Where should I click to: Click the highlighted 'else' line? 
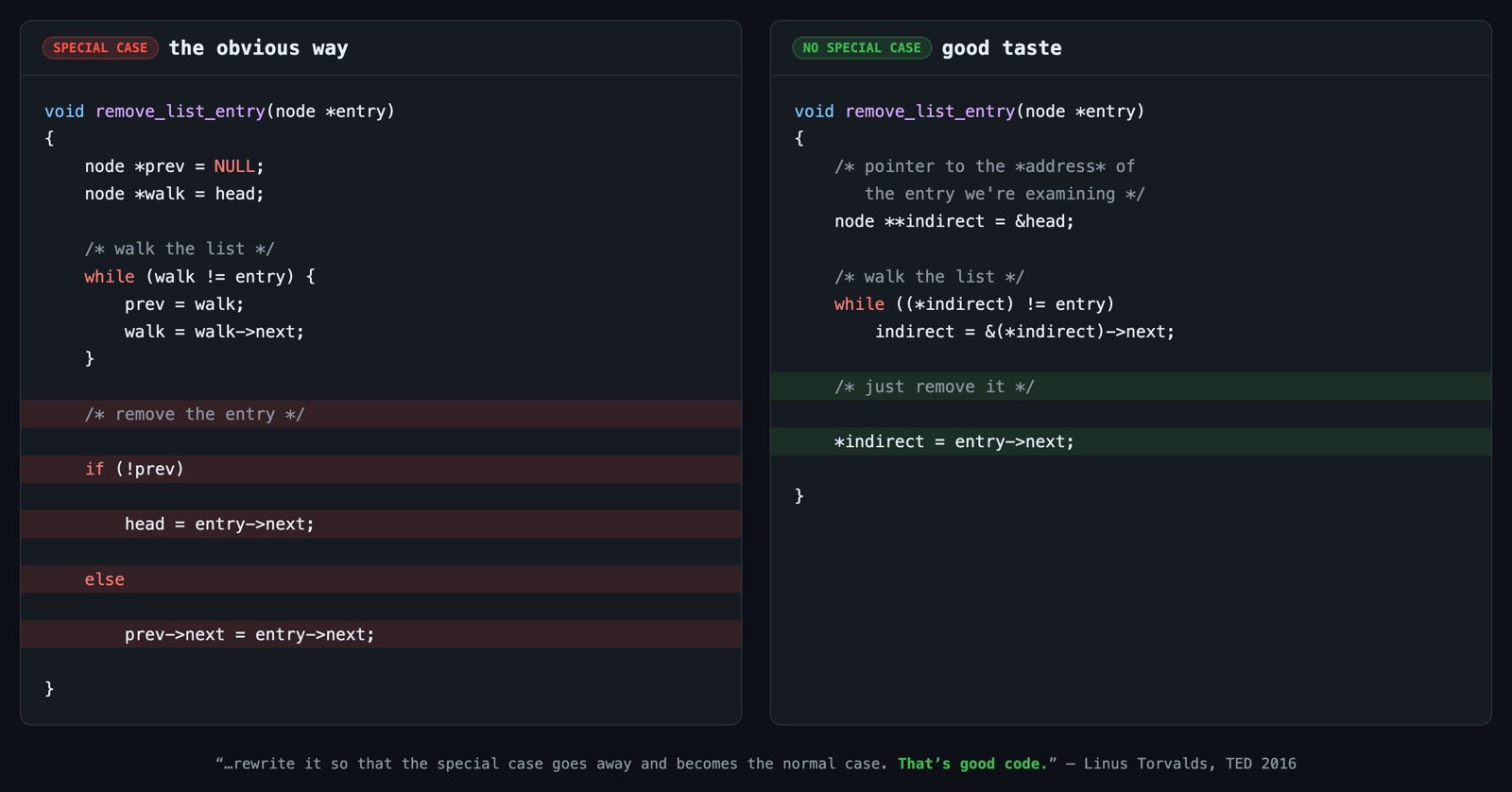click(x=381, y=579)
